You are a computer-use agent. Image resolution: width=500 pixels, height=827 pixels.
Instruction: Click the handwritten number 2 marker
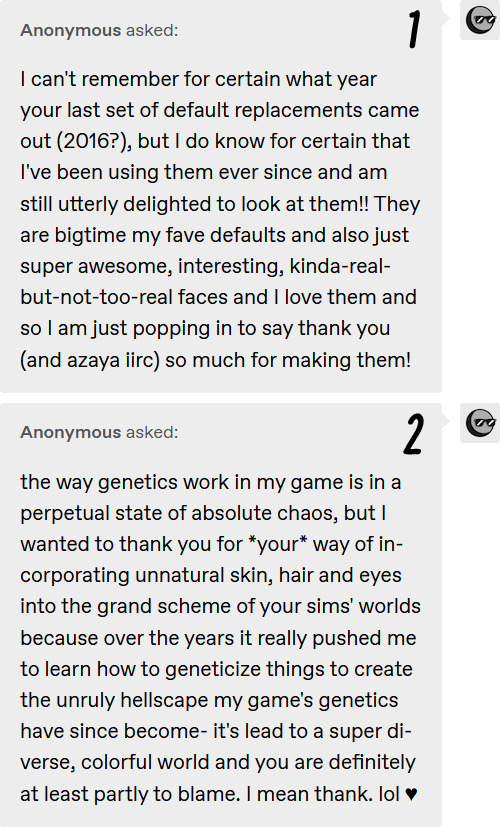pos(413,434)
